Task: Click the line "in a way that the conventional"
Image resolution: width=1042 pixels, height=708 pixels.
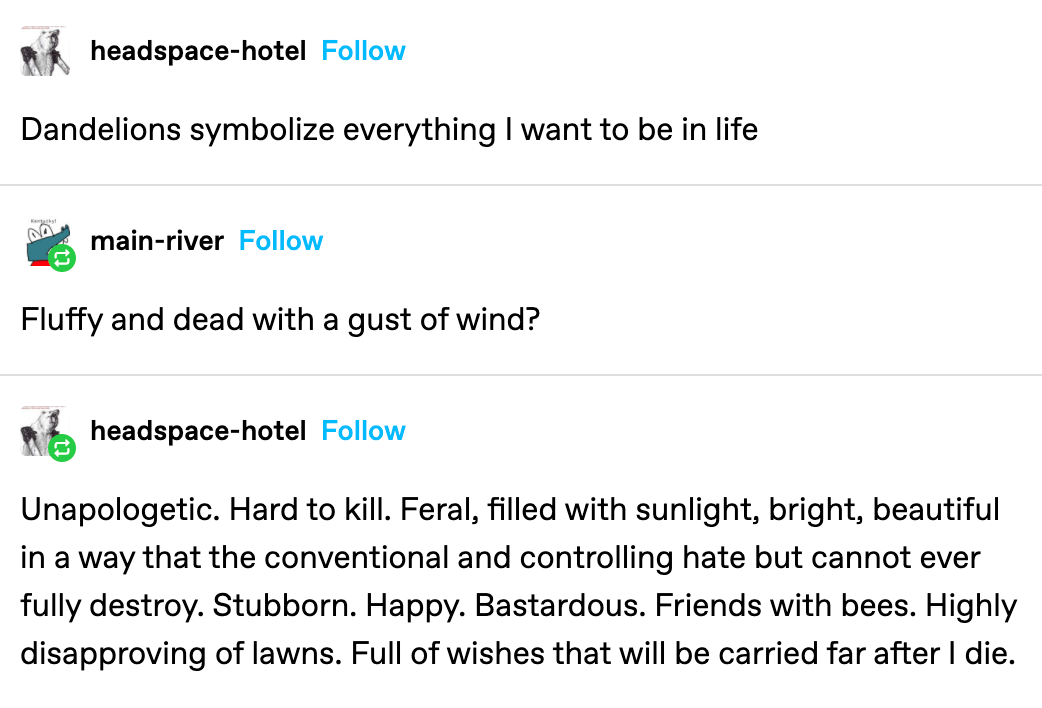Action: tap(500, 558)
